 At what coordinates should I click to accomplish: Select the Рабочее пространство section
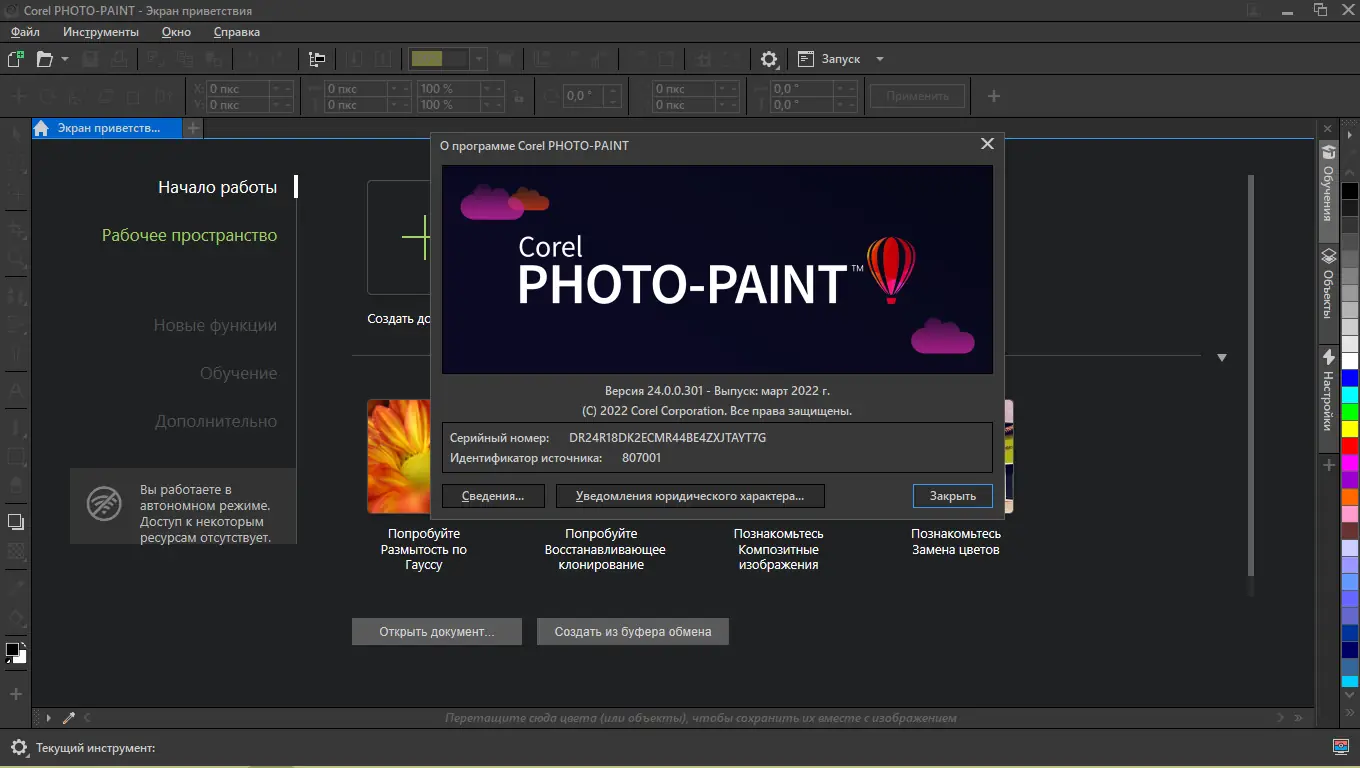tap(189, 236)
